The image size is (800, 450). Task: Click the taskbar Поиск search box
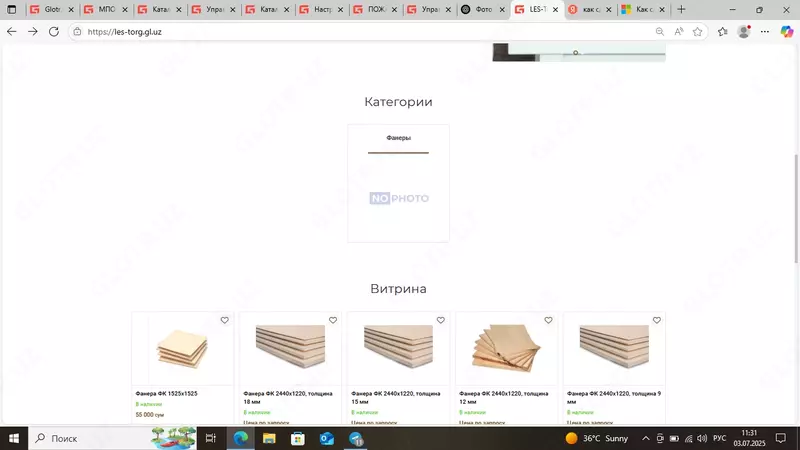coord(112,438)
